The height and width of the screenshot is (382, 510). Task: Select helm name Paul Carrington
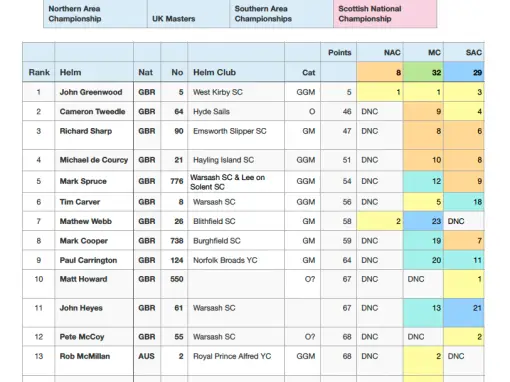pos(88,260)
